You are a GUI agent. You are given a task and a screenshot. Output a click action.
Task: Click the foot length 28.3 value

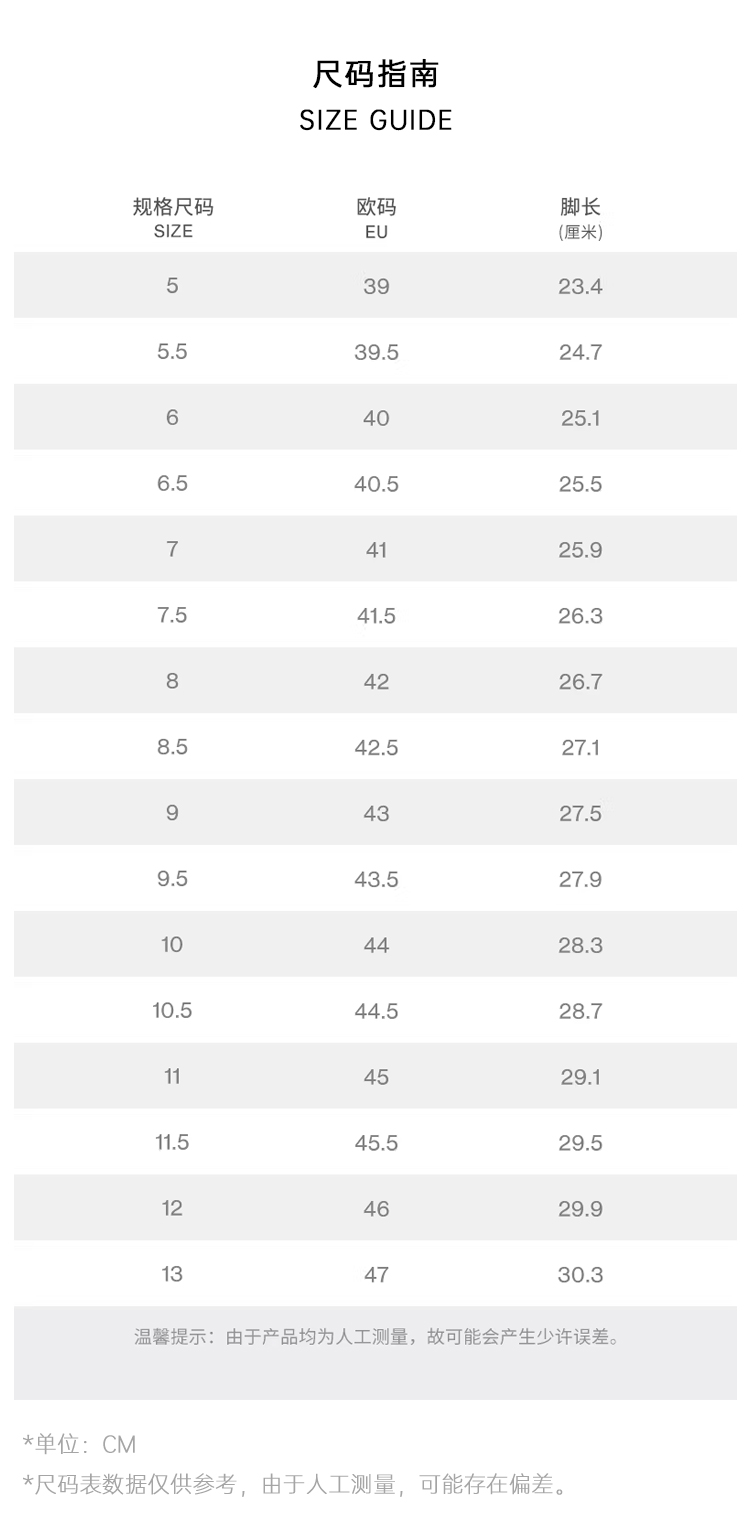(x=580, y=945)
